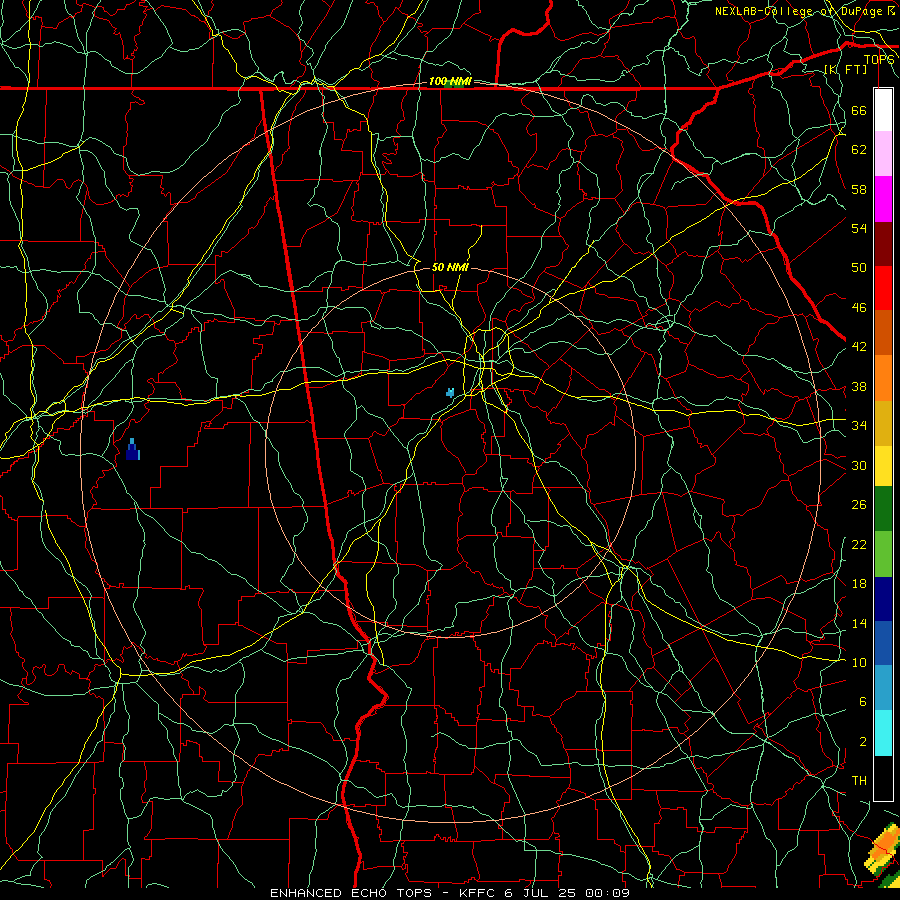
Task: Select the dark green legend swatch
Action: point(883,509)
